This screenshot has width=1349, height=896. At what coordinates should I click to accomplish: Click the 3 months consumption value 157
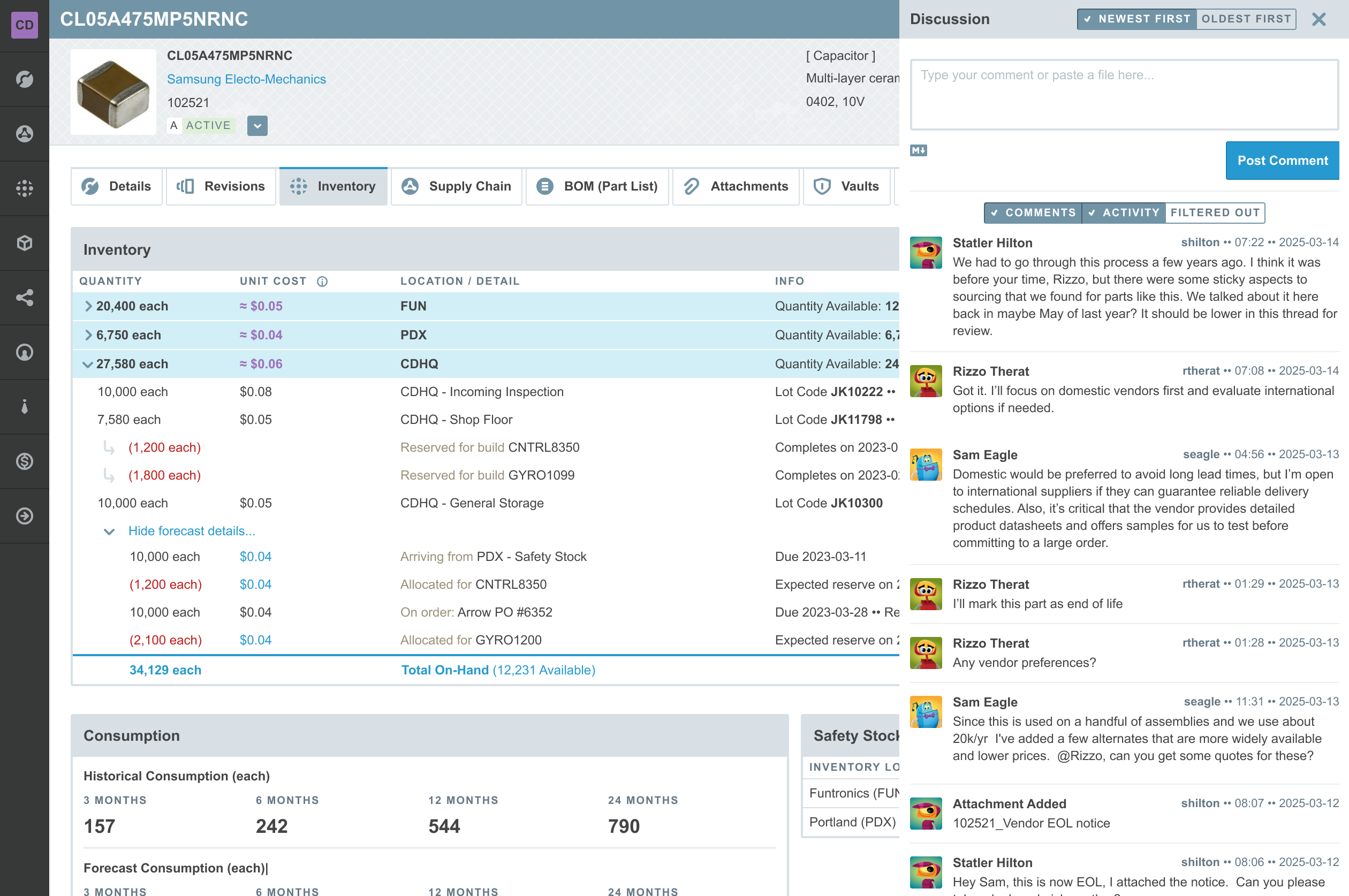[100, 826]
